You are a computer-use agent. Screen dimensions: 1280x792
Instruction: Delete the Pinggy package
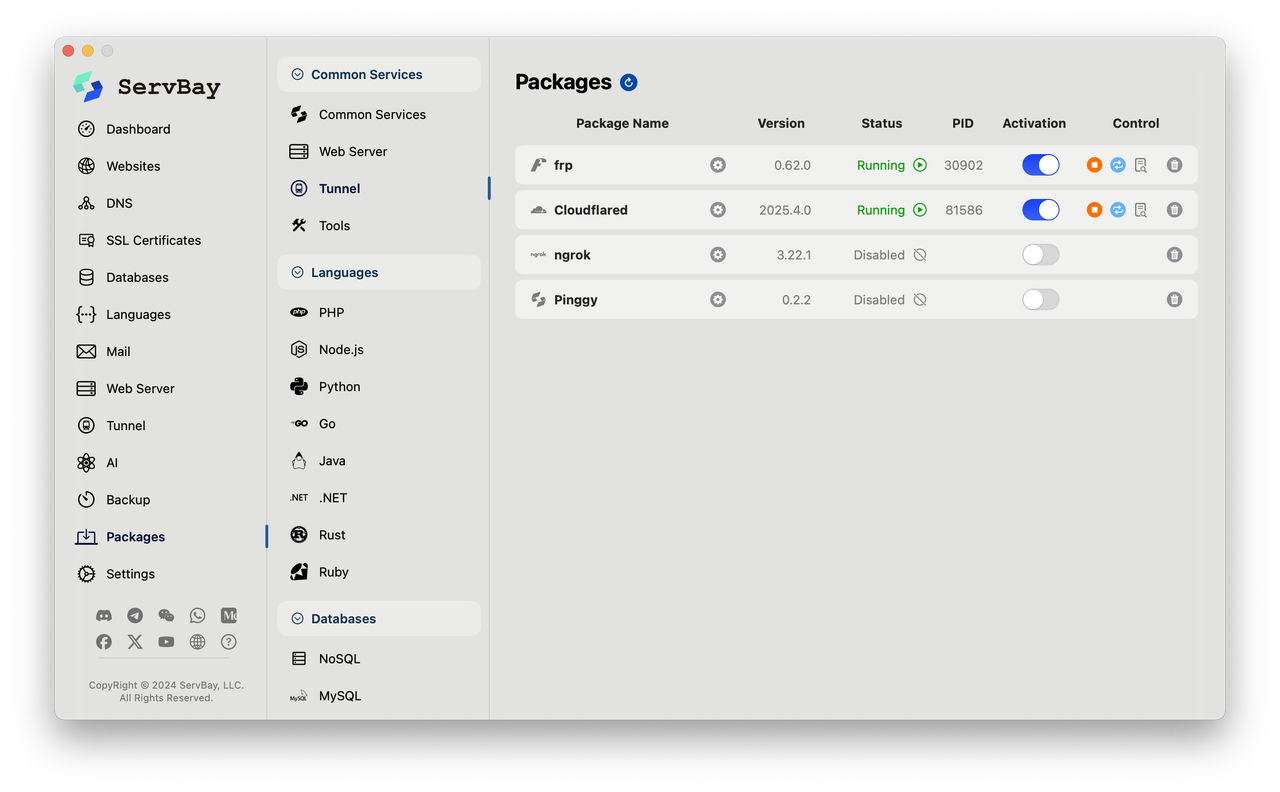pos(1175,299)
